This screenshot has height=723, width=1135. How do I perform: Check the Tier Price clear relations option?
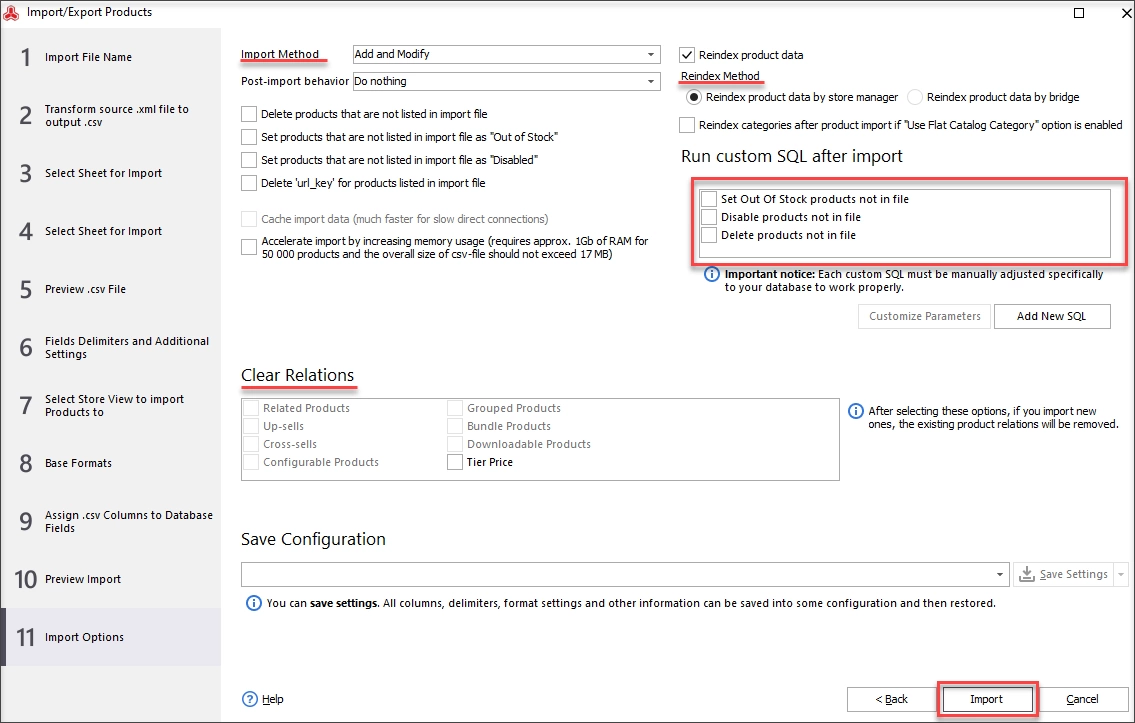[455, 462]
